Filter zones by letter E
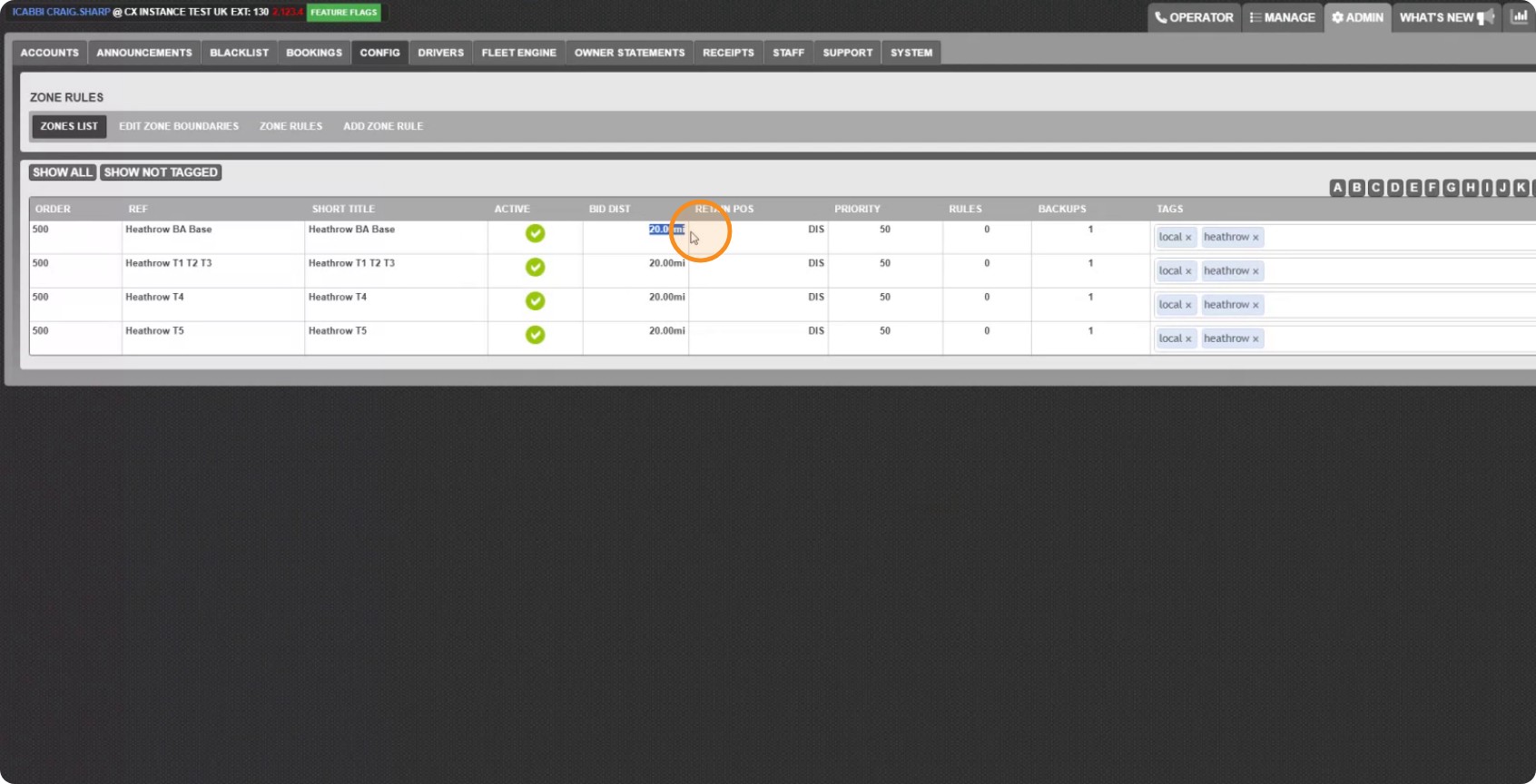 coord(1413,188)
